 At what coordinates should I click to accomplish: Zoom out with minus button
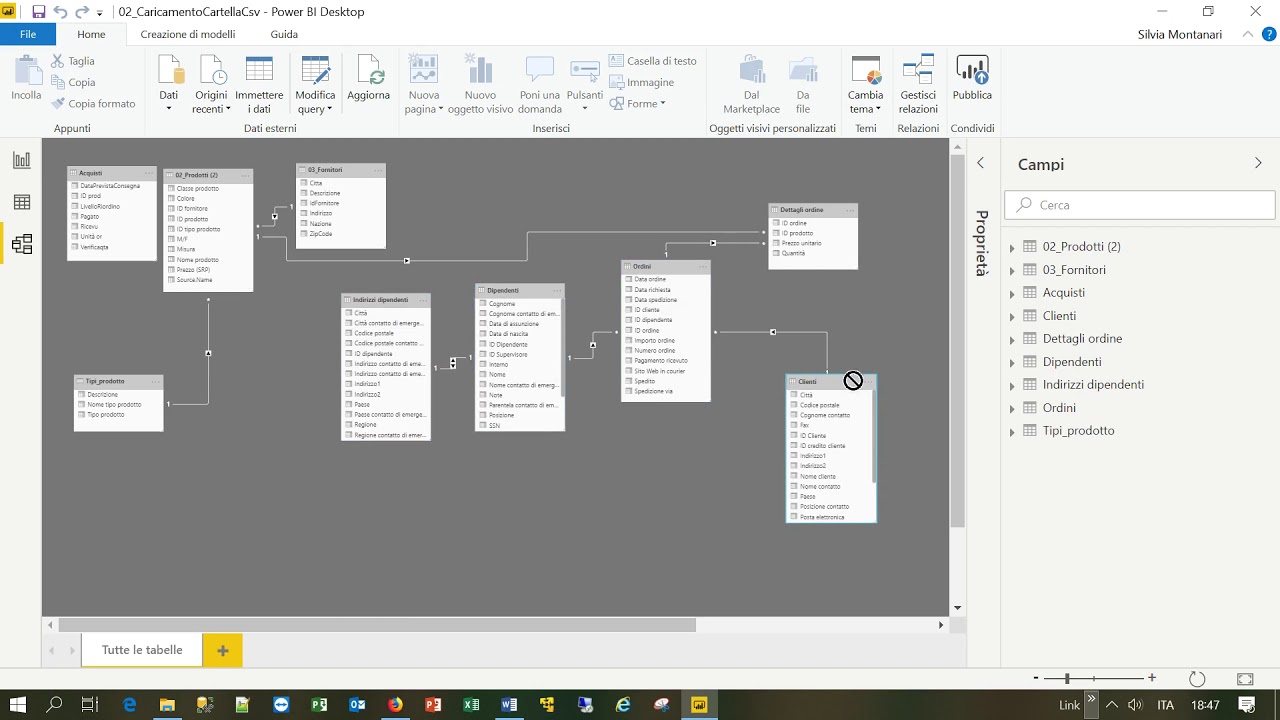[1036, 678]
